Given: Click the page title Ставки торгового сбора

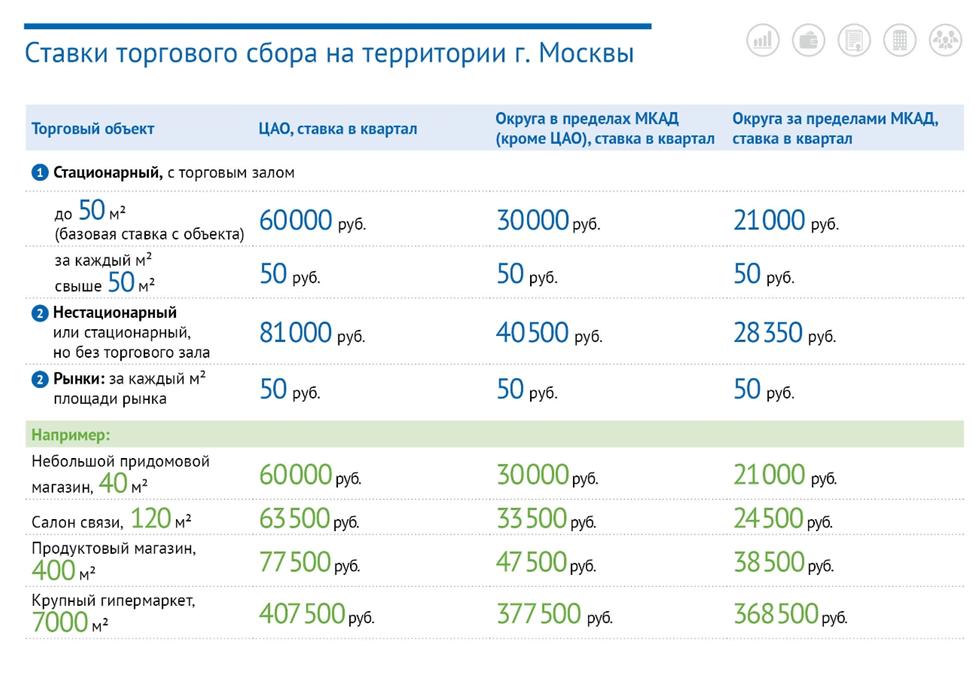Looking at the screenshot, I should [329, 53].
